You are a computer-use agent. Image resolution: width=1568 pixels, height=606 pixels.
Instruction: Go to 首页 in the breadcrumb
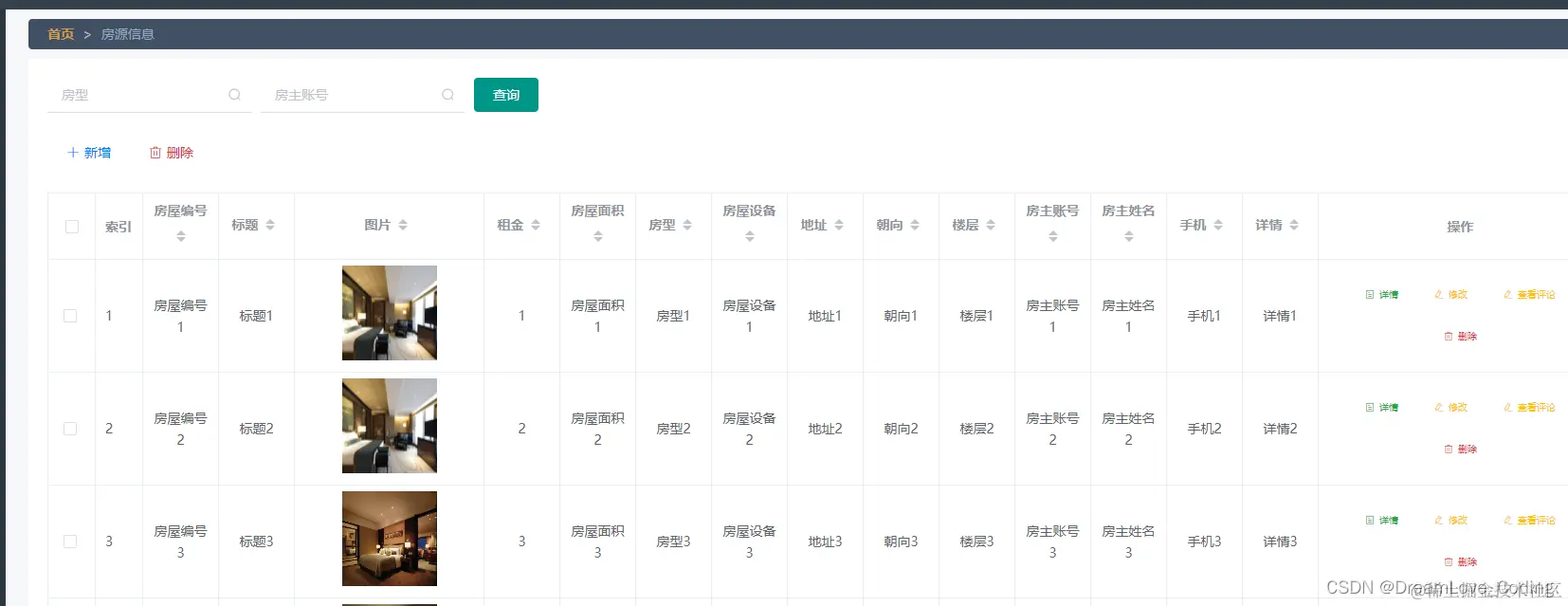point(61,34)
